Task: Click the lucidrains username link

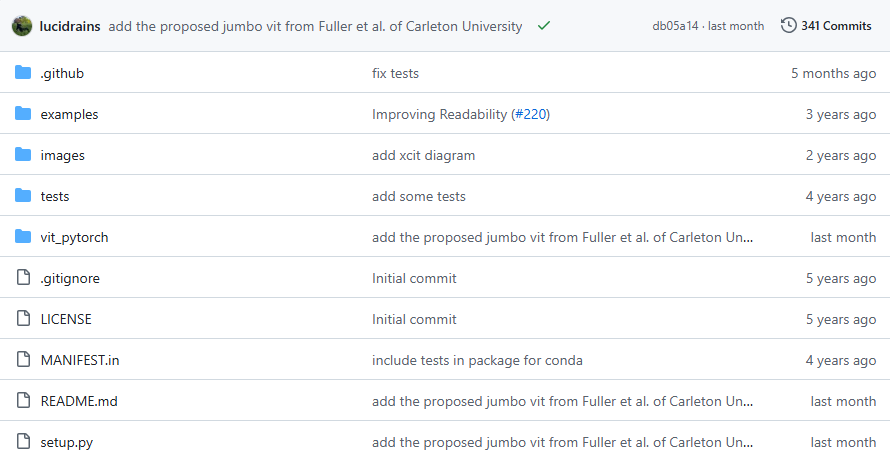Action: coord(69,26)
